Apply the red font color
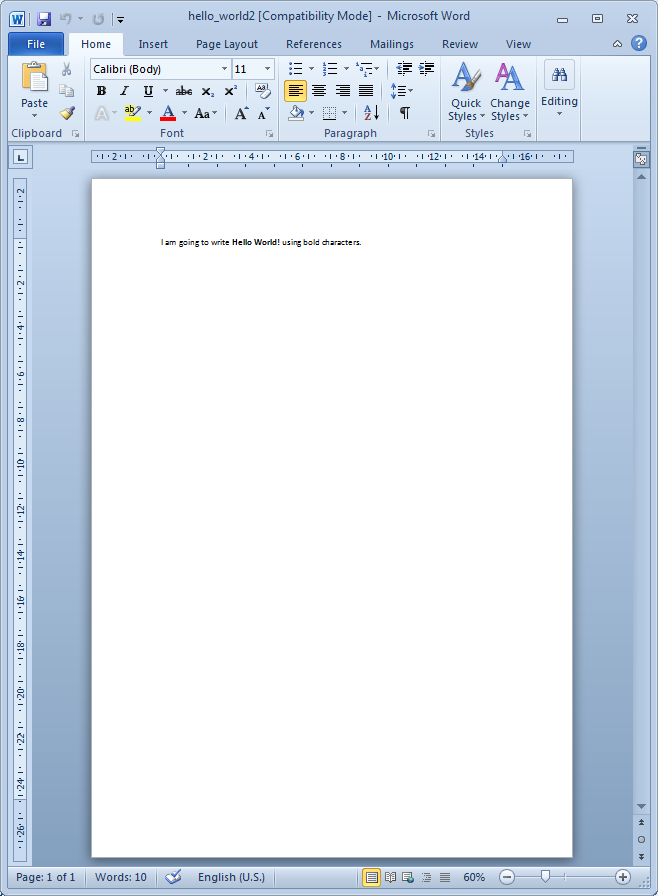 pyautogui.click(x=168, y=113)
